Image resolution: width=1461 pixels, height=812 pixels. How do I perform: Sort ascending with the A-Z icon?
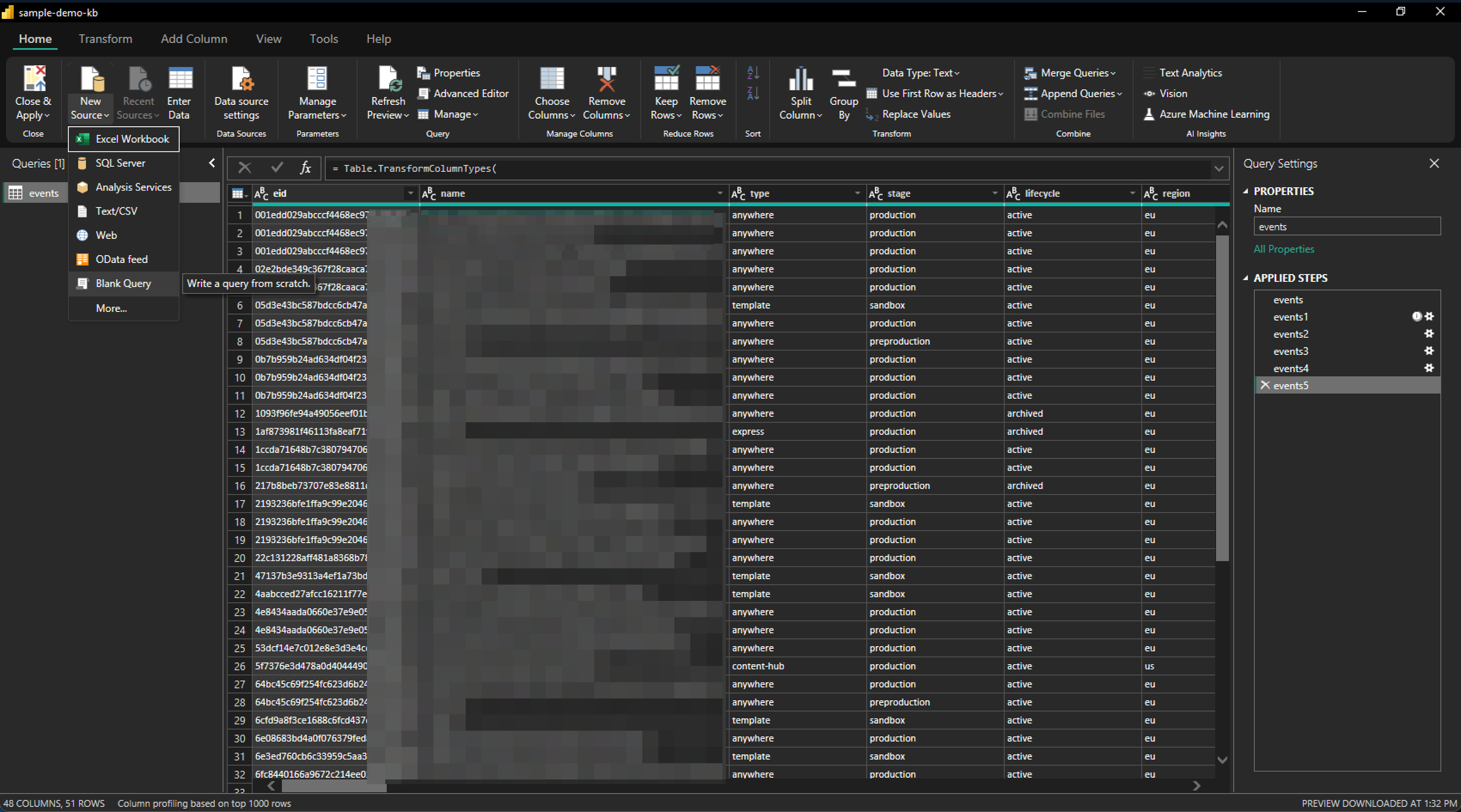753,72
